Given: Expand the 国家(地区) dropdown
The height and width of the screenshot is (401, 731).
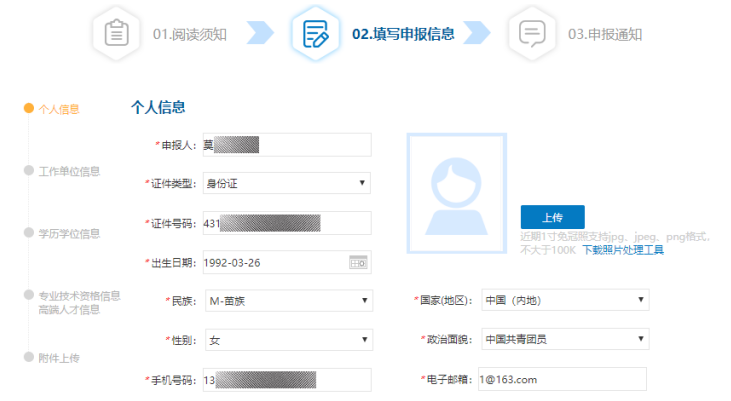Looking at the screenshot, I should tap(563, 300).
